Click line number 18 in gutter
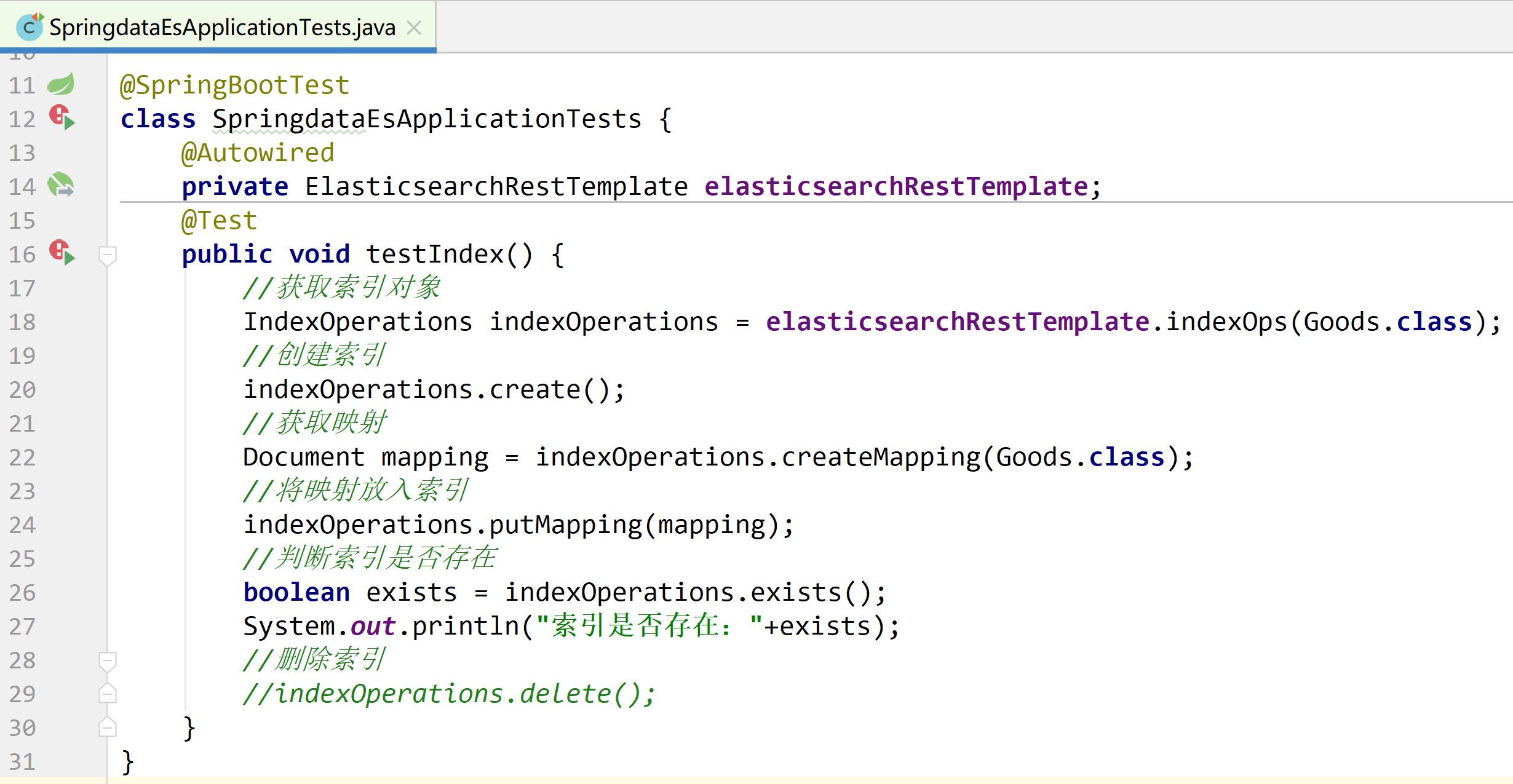The width and height of the screenshot is (1513, 784). 22,322
